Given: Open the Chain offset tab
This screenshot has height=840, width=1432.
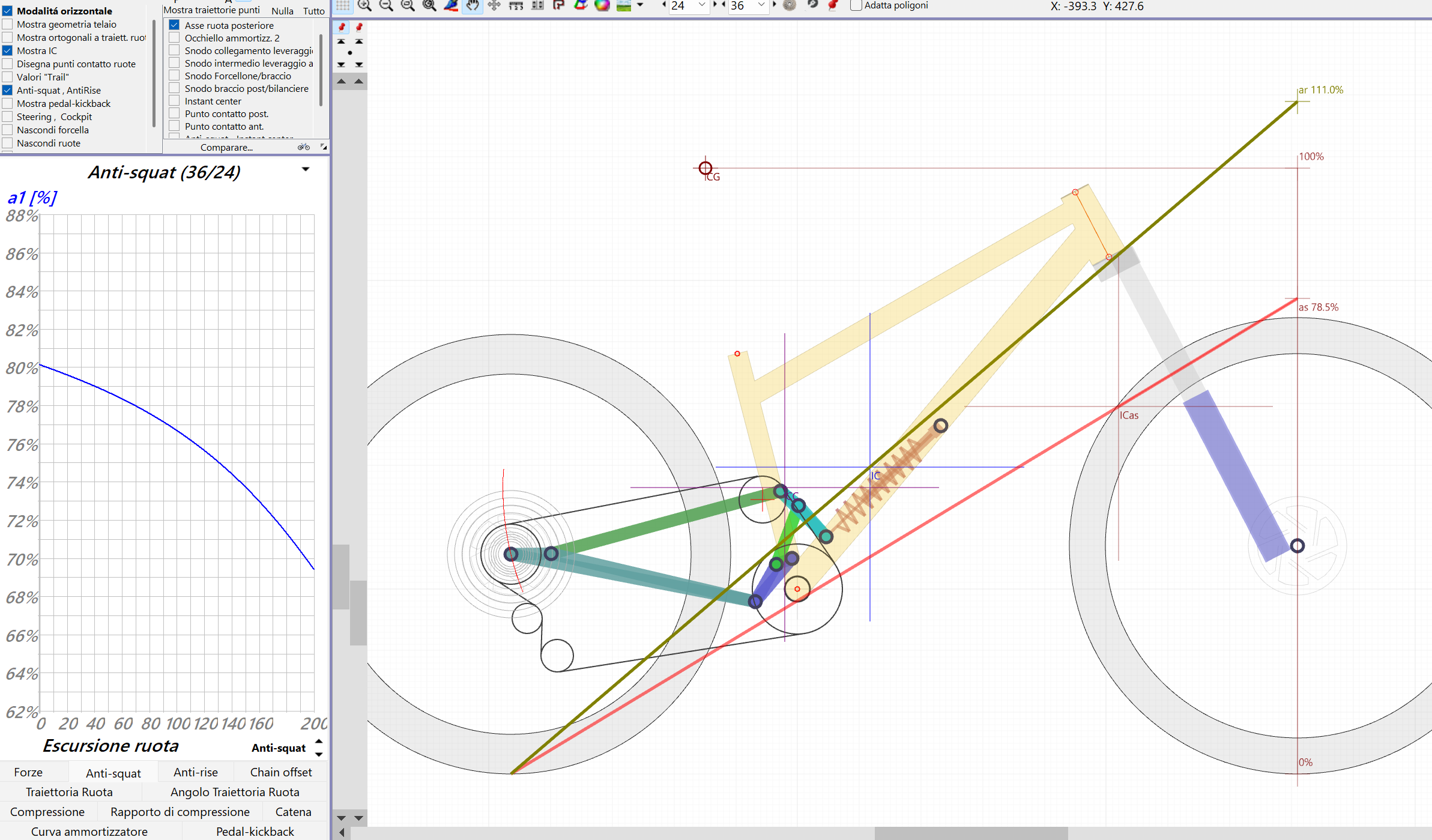Looking at the screenshot, I should (281, 772).
